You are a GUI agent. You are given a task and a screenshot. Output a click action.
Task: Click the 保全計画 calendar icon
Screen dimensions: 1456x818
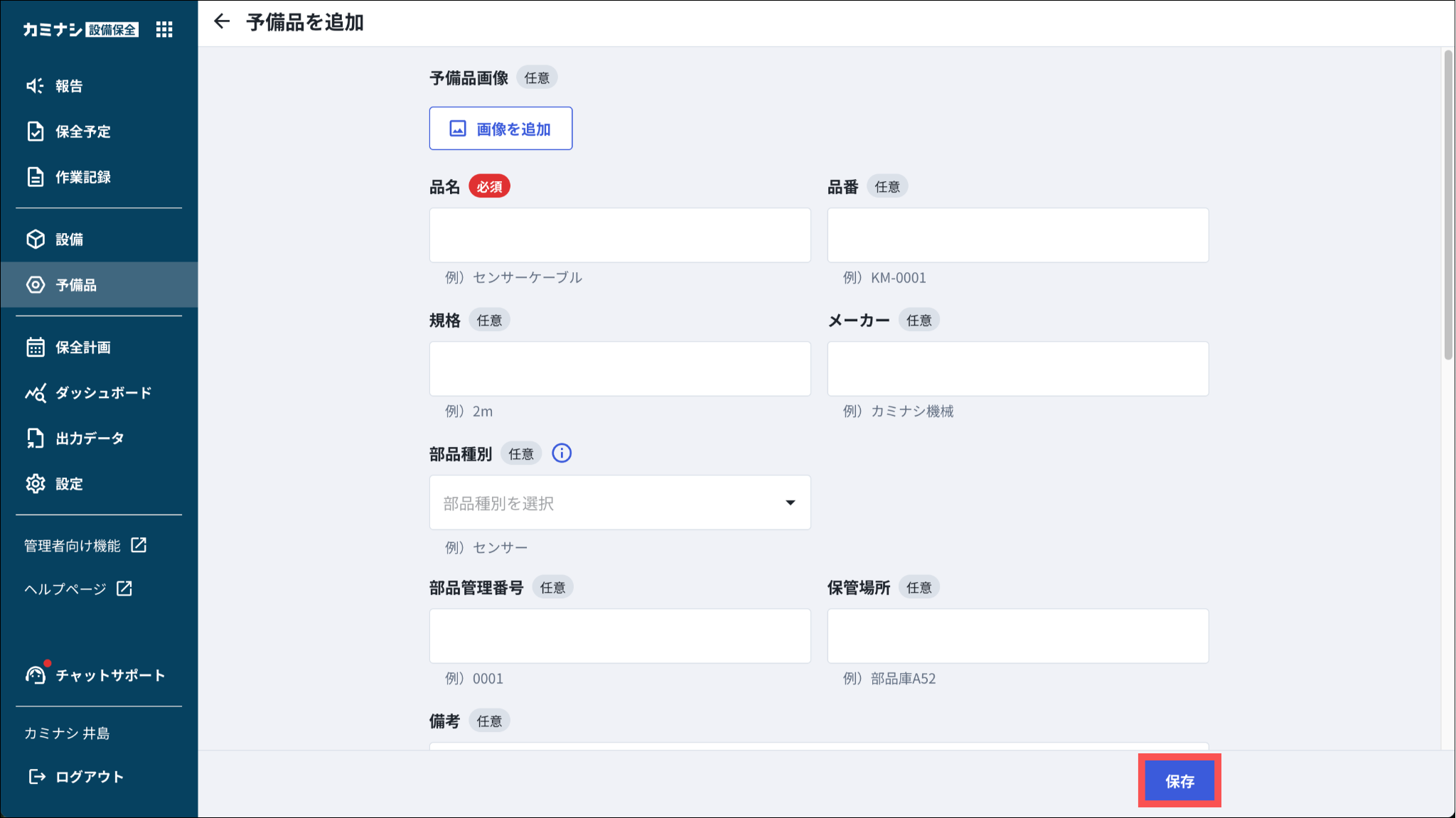(35, 348)
